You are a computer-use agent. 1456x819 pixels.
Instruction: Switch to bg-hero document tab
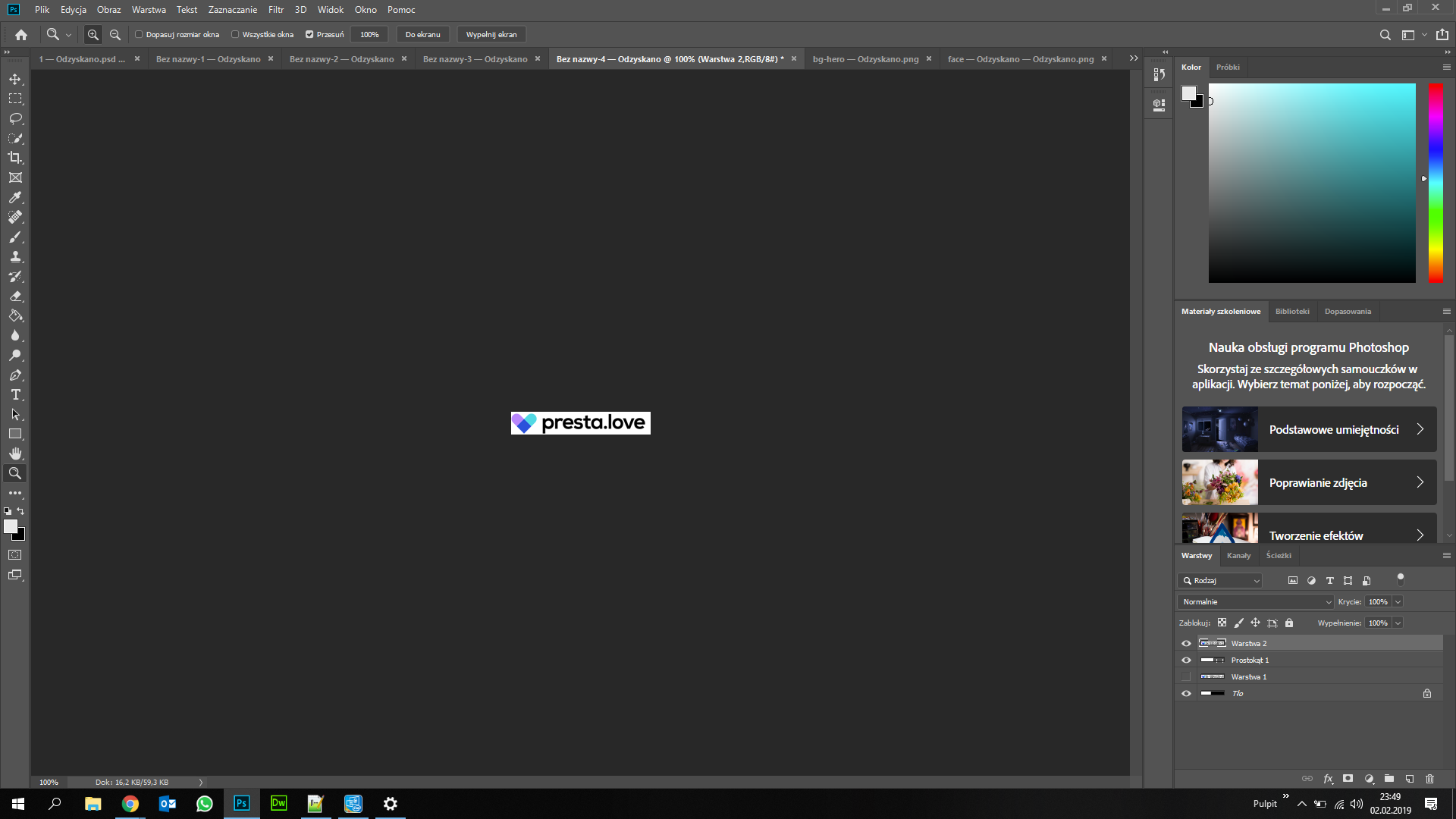pyautogui.click(x=865, y=59)
